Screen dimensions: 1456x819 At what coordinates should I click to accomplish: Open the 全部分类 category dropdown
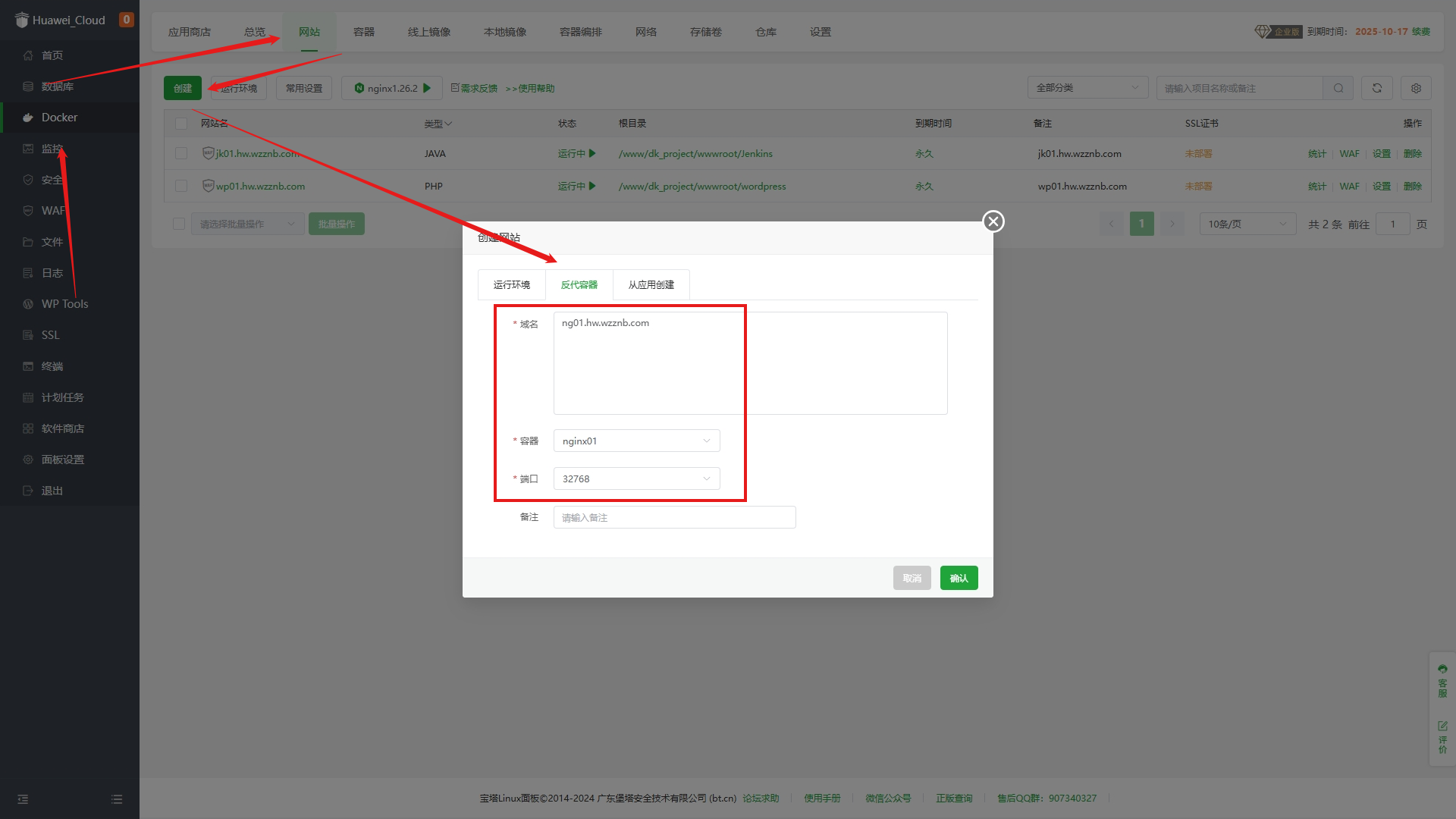(x=1087, y=88)
